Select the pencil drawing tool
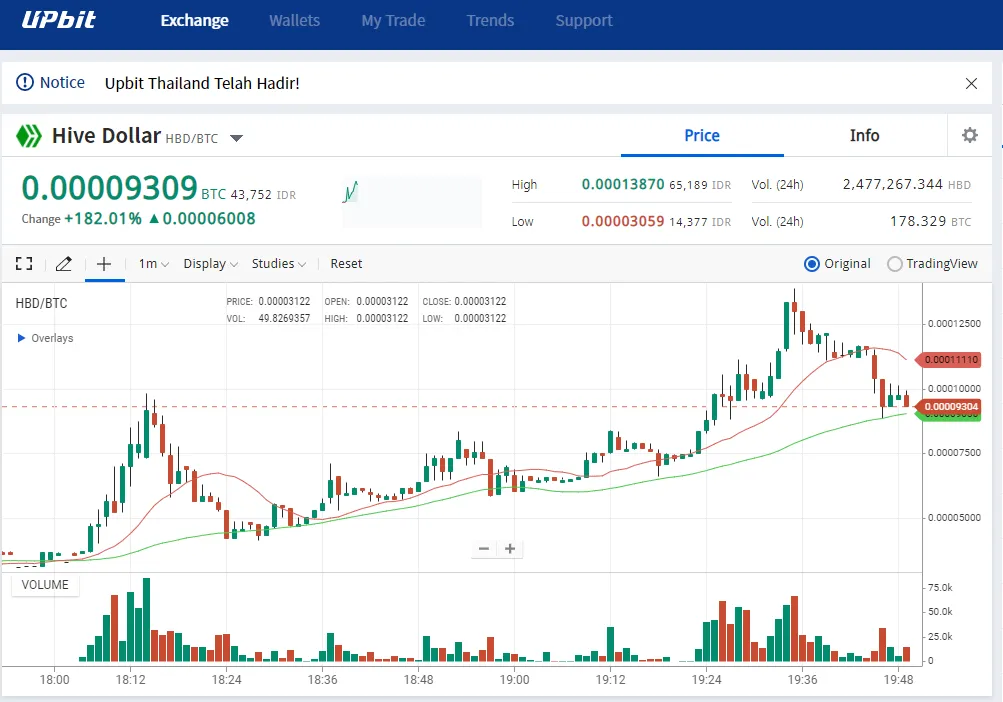1003x702 pixels. [x=63, y=264]
